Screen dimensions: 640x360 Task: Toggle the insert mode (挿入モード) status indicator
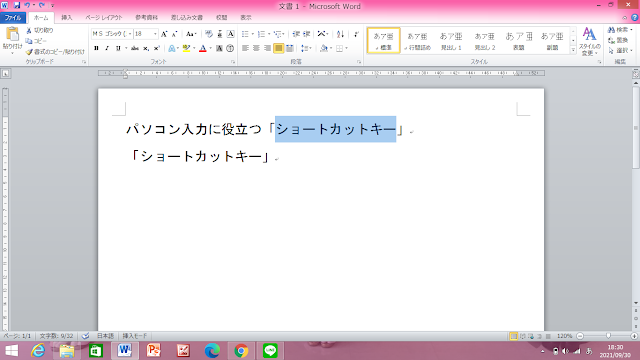(135, 336)
